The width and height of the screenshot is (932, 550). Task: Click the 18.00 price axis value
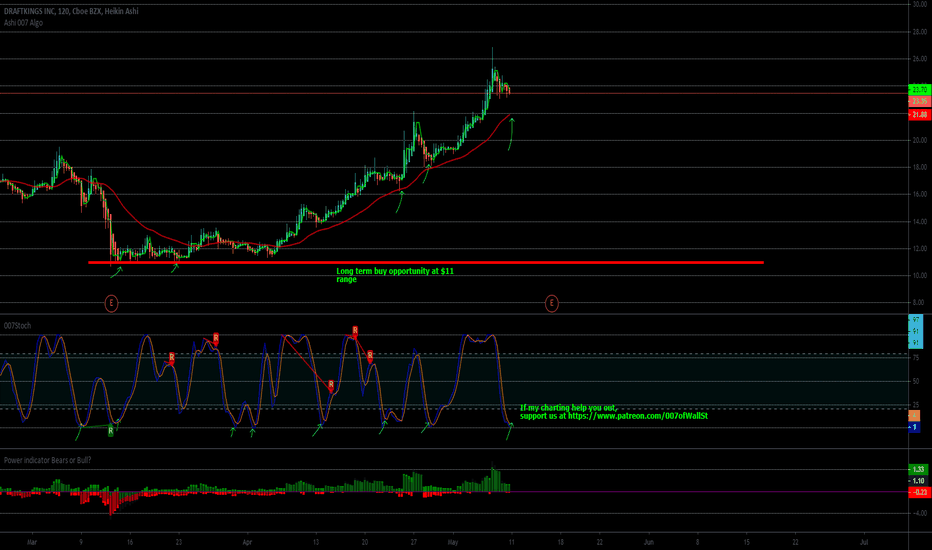coord(920,168)
